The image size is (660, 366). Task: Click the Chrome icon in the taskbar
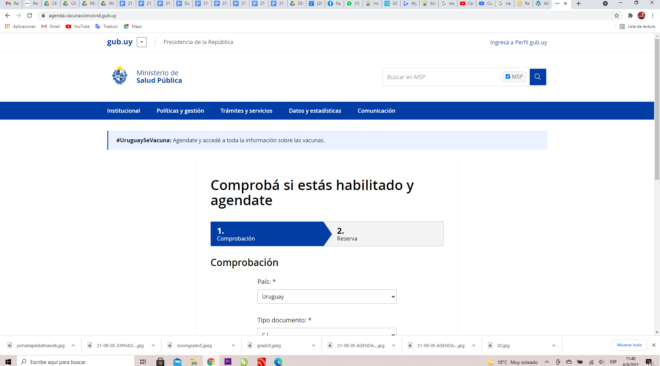click(211, 362)
